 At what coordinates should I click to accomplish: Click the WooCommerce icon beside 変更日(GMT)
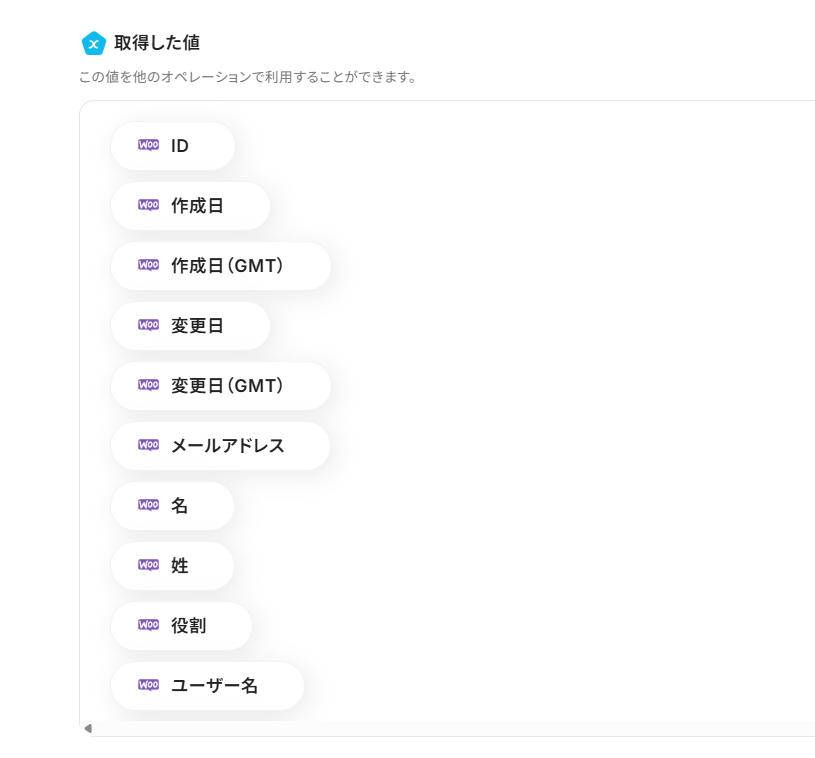click(x=148, y=385)
